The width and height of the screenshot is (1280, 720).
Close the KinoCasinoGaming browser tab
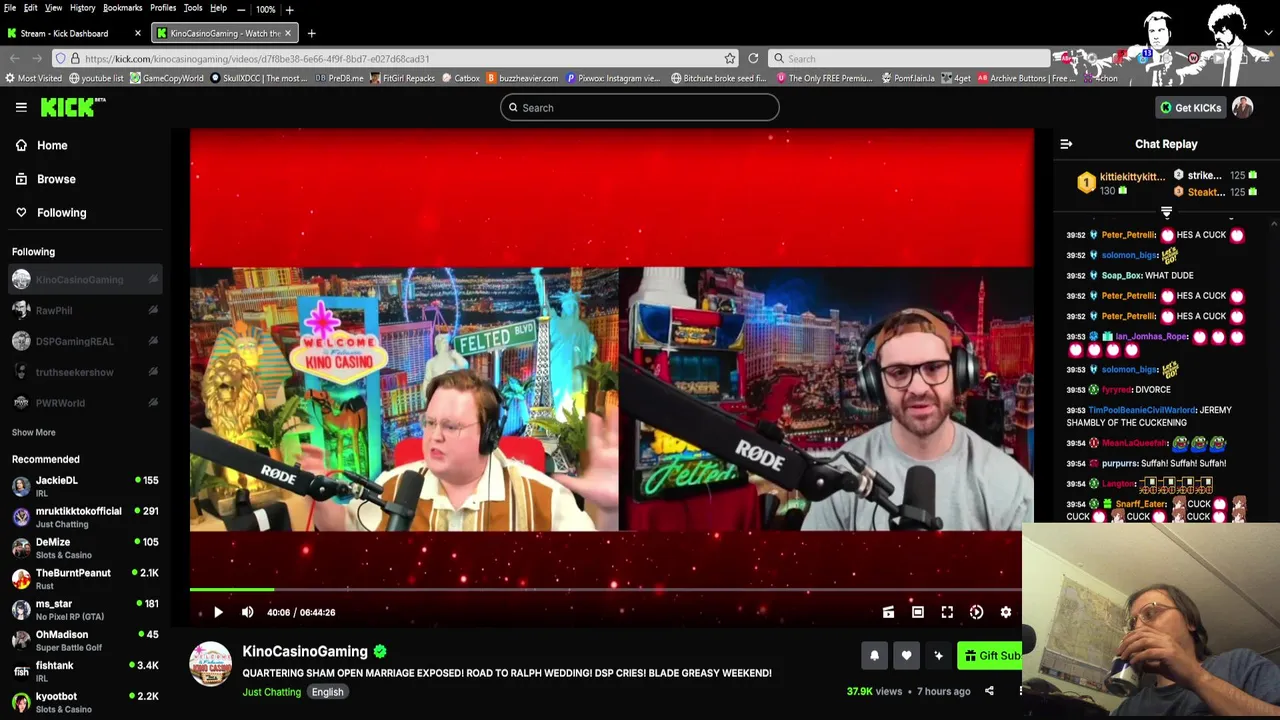288,33
